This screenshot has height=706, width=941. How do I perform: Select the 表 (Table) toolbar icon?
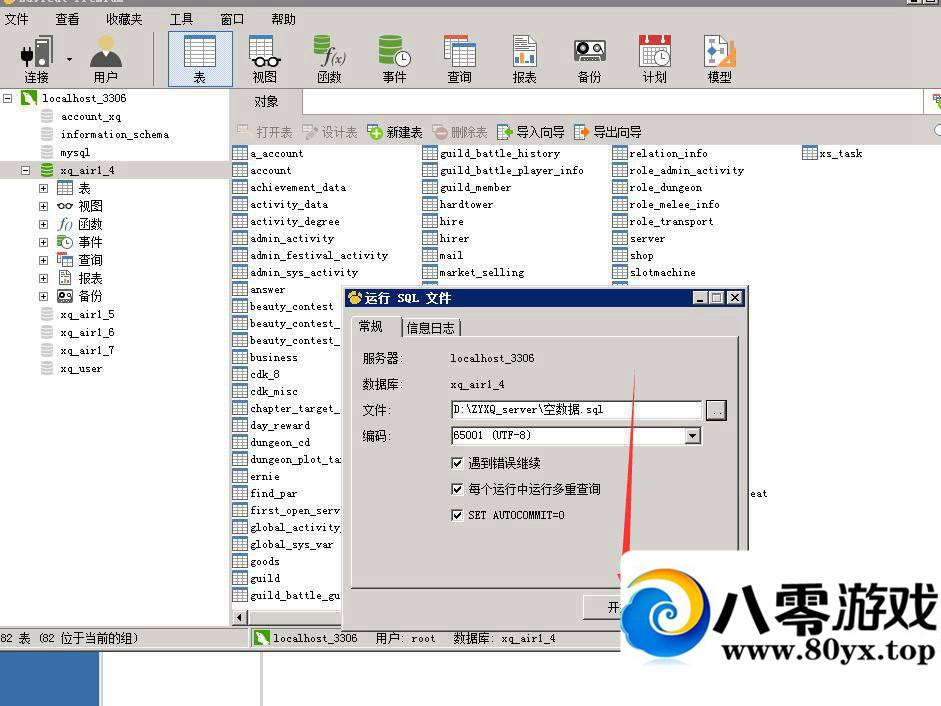tap(200, 59)
